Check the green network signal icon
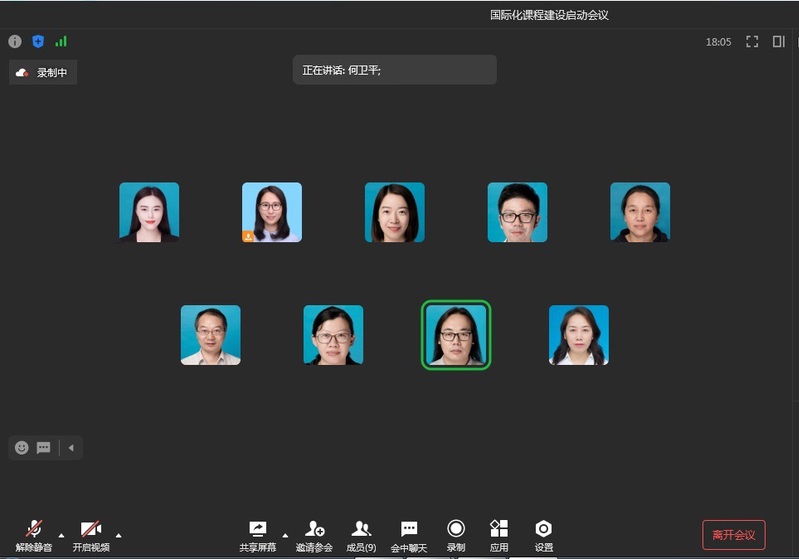This screenshot has width=799, height=559. point(61,41)
